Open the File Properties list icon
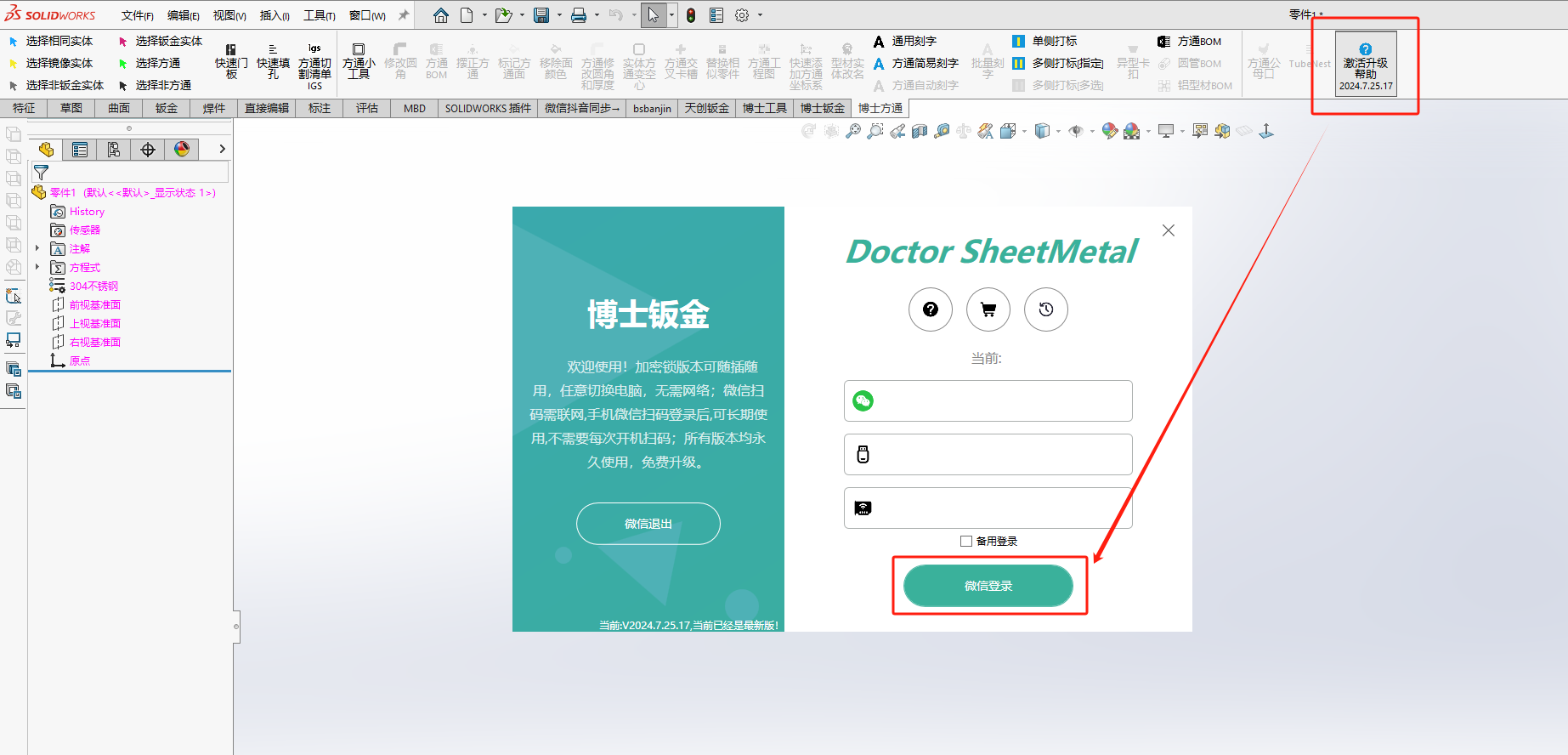This screenshot has width=1568, height=755. coord(716,15)
